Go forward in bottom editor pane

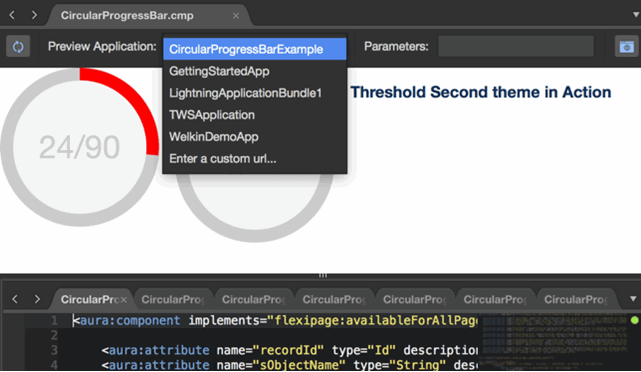[x=37, y=299]
